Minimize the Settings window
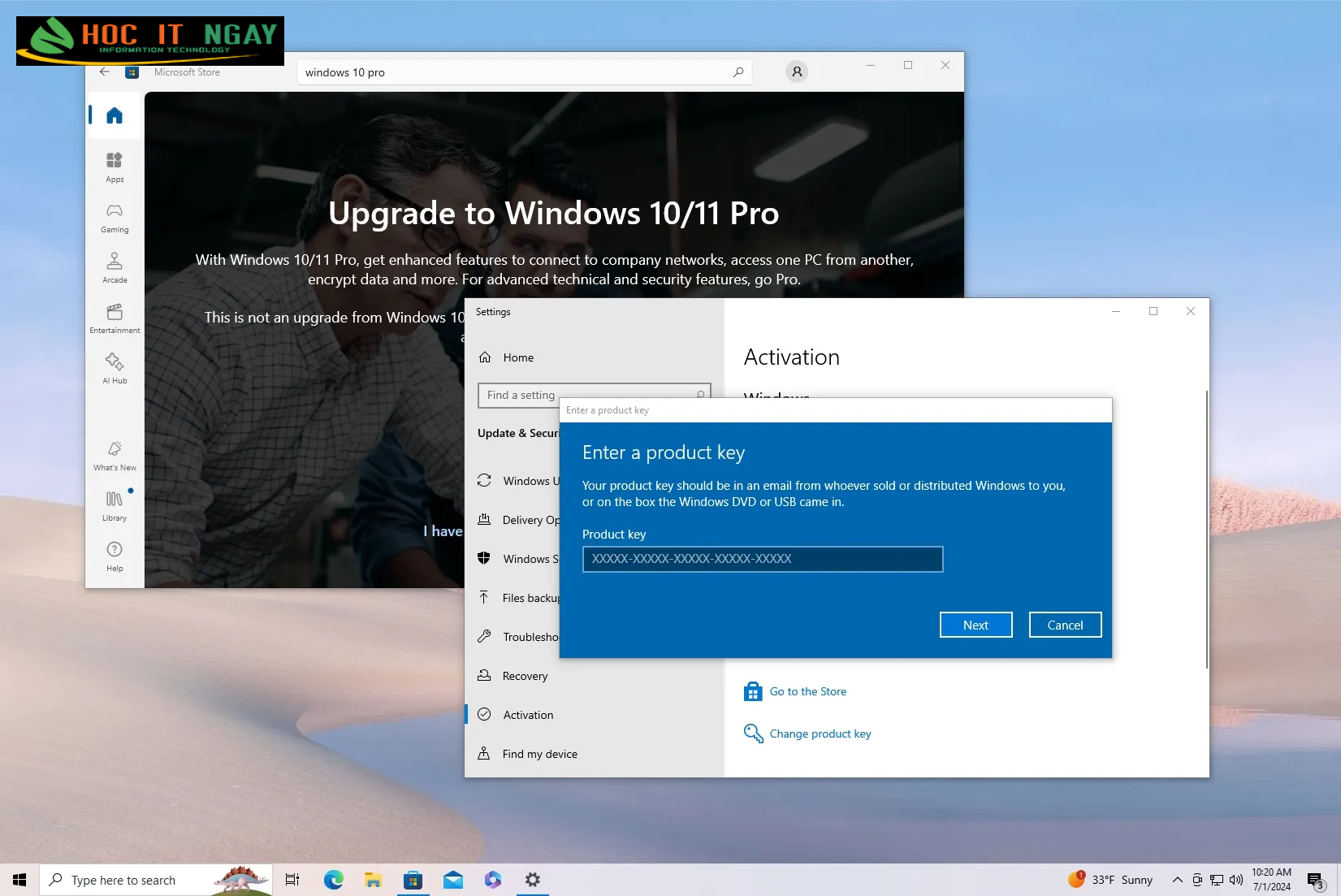1341x896 pixels. click(x=1116, y=311)
